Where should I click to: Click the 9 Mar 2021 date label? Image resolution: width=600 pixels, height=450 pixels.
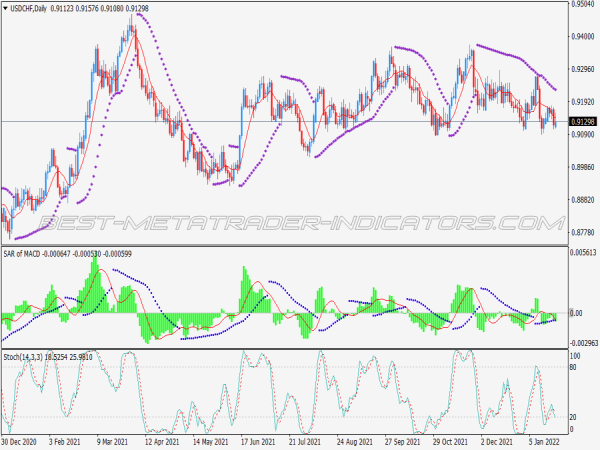pos(112,442)
